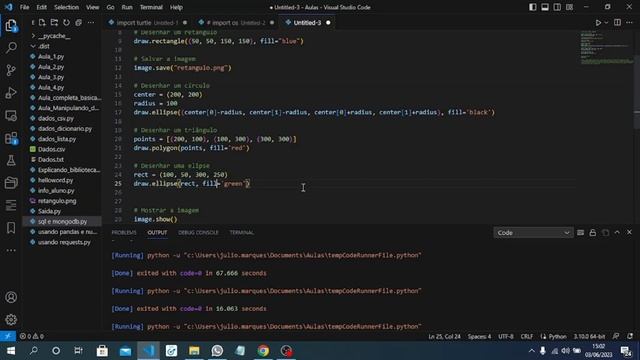Click New File icon in explorer header
Viewport: 640px width, 360px height.
(x=42, y=22)
